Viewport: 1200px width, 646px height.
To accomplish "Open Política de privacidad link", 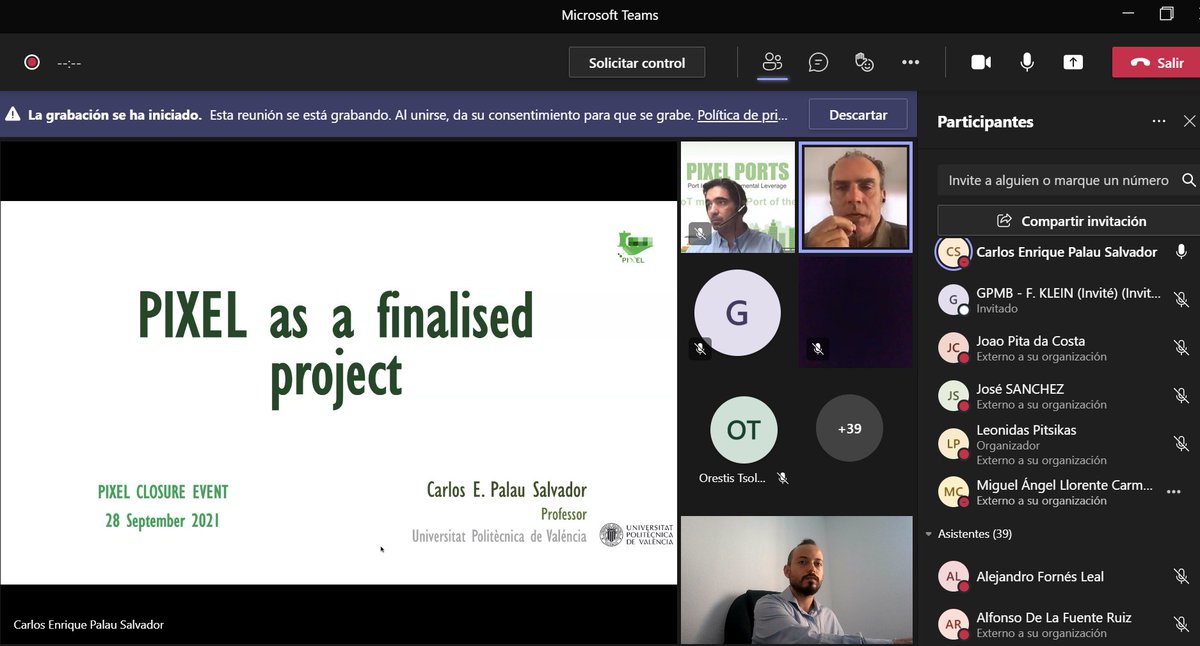I will click(x=742, y=115).
